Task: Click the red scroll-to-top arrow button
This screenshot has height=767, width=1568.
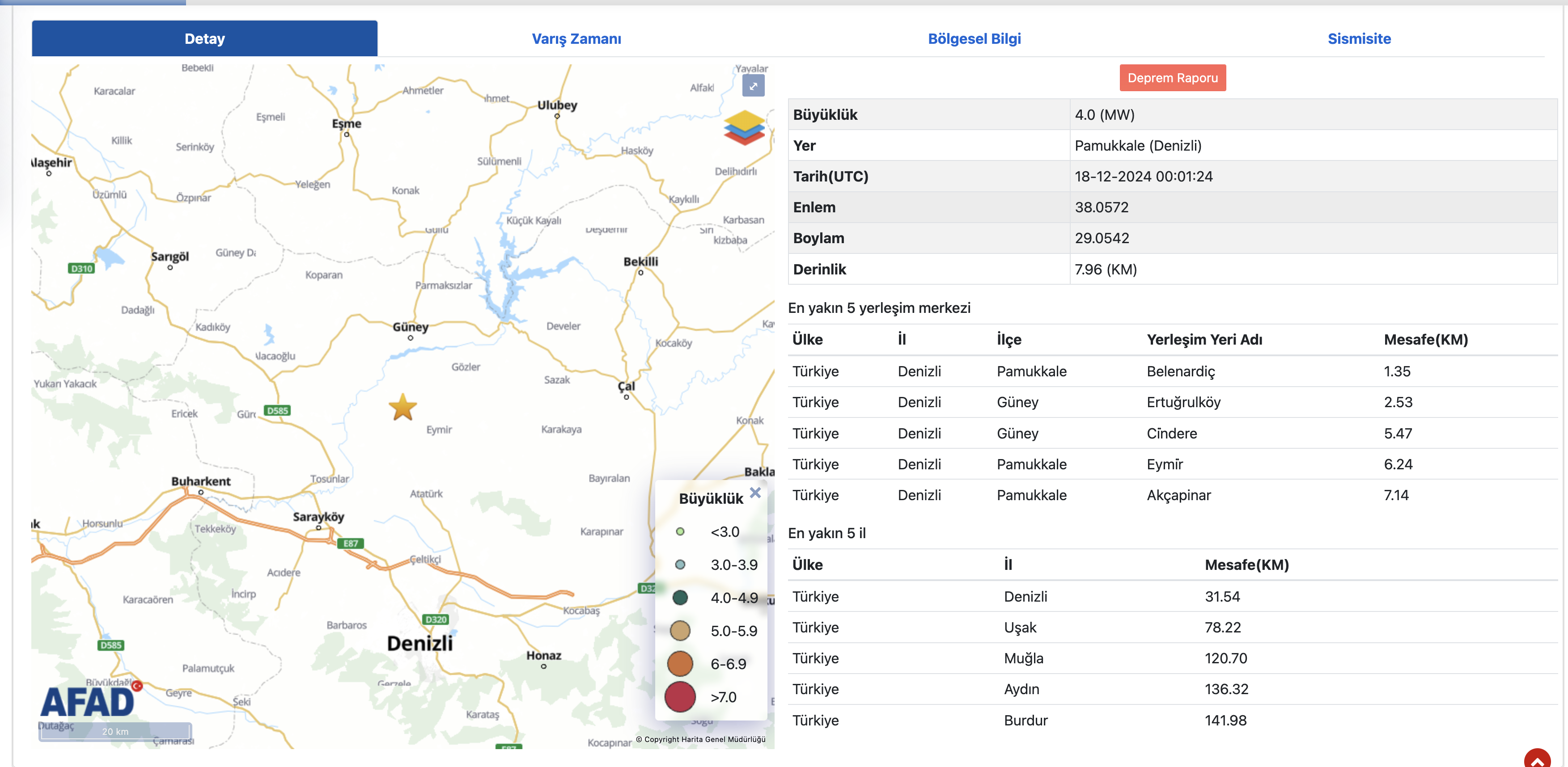Action: [x=1538, y=759]
